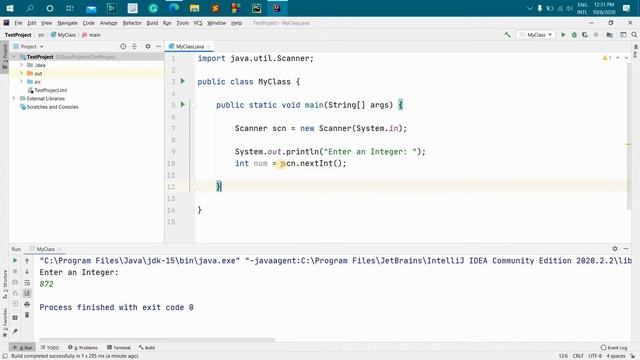Screen dimensions: 640x360
Task: Open the File menu
Action: tap(18, 23)
